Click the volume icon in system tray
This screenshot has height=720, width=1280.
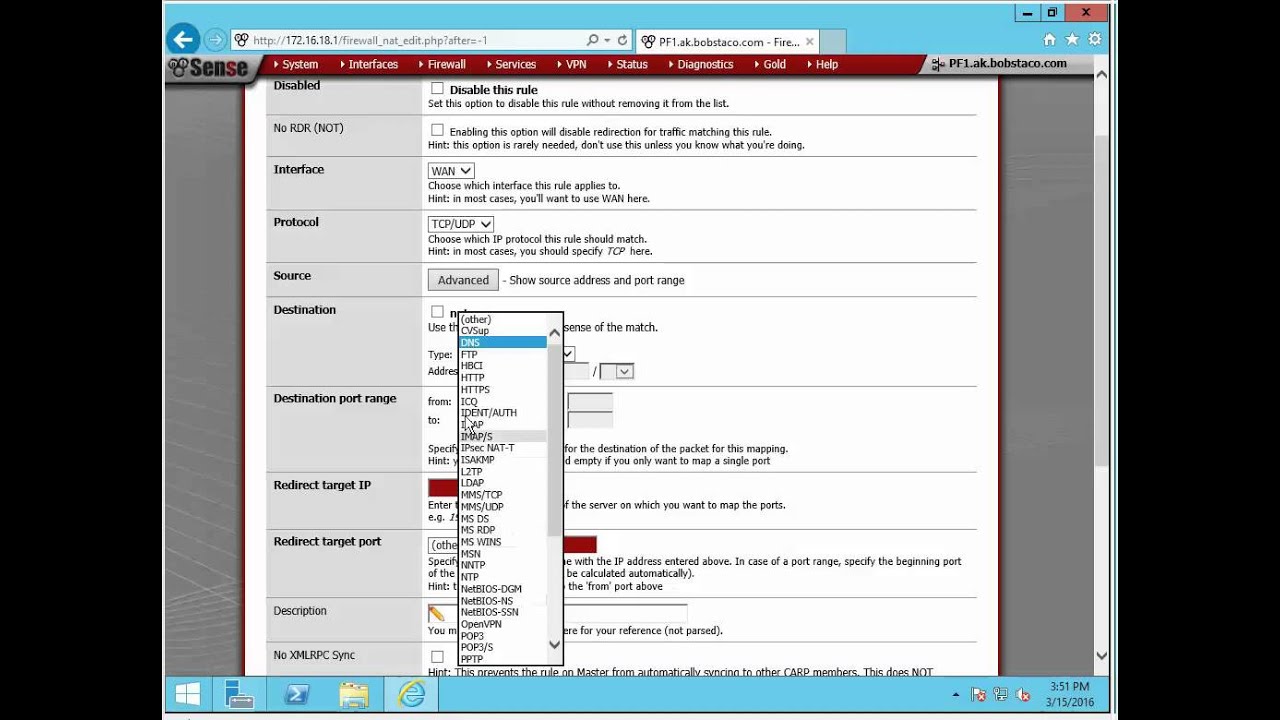click(x=1023, y=694)
